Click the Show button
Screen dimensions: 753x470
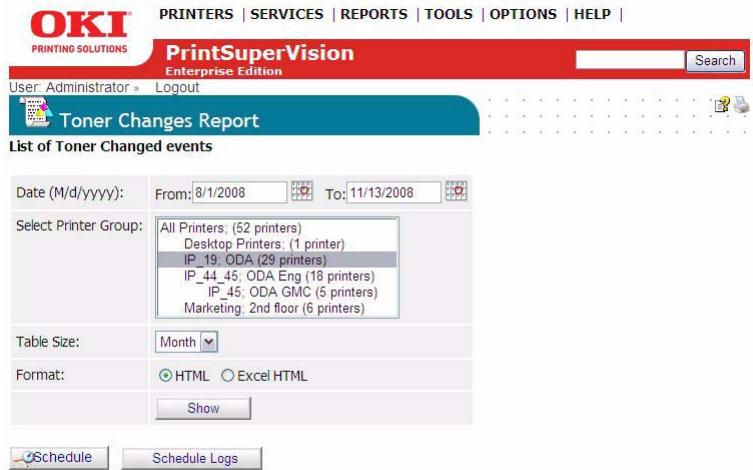tap(203, 408)
